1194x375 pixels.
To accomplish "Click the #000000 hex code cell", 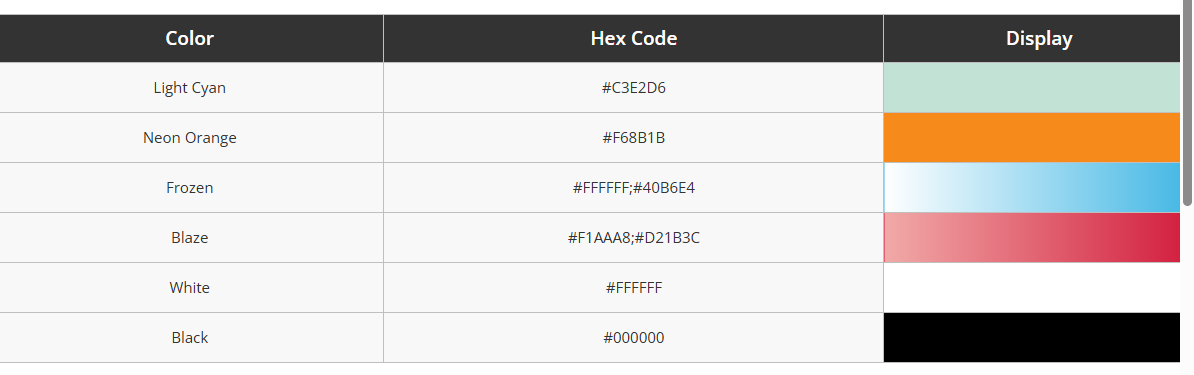I will pyautogui.click(x=634, y=338).
